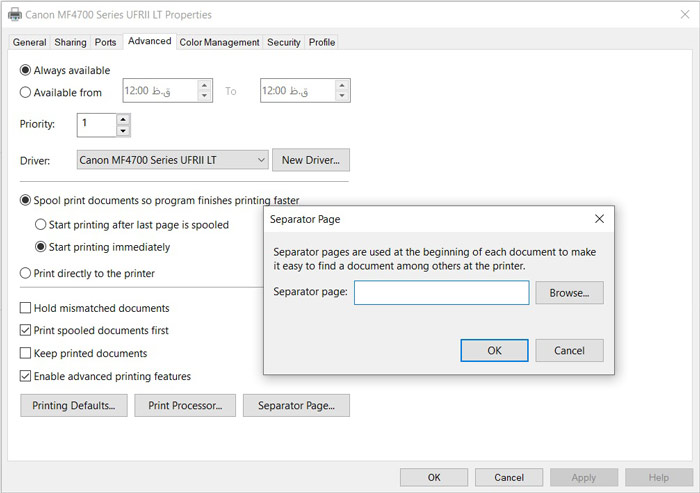
Task: Uncheck Print spooled documents first
Action: click(x=25, y=330)
